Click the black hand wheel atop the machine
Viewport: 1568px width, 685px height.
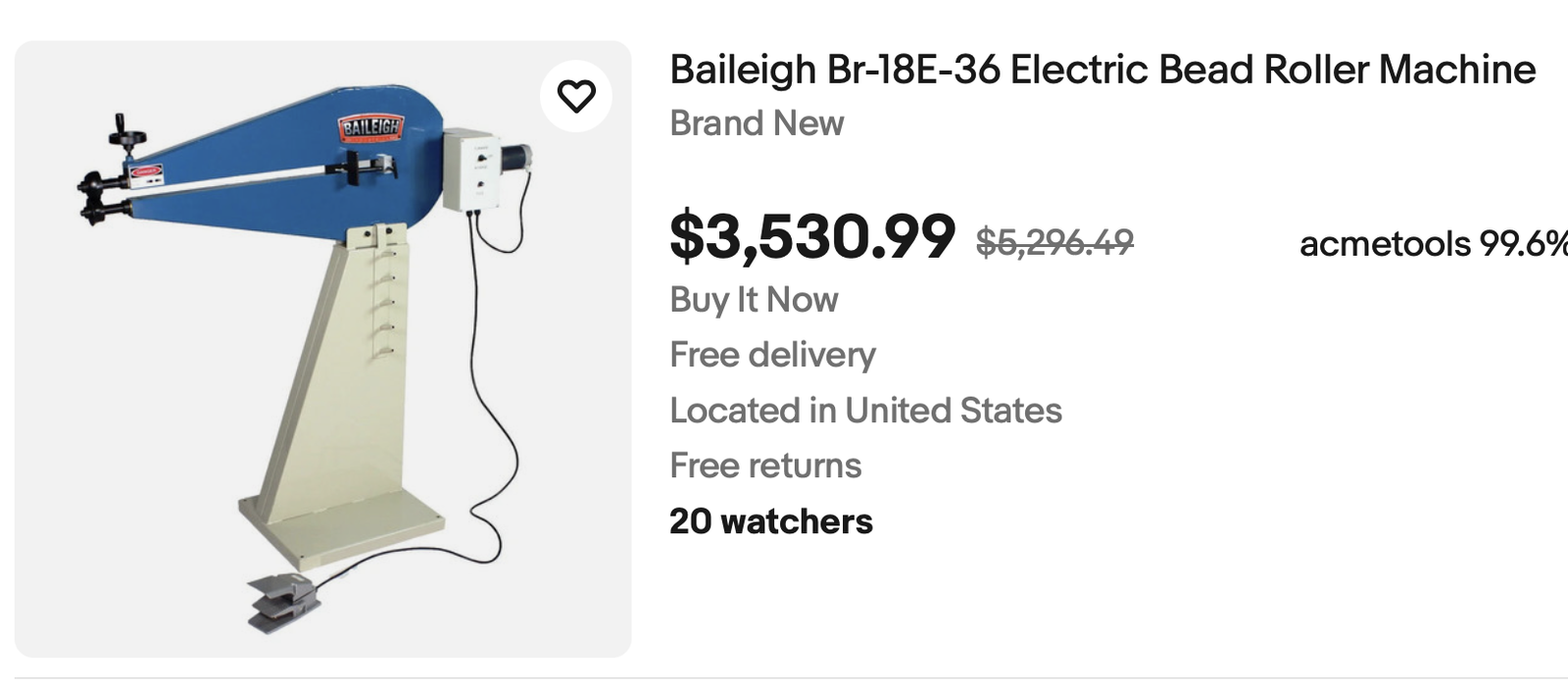click(x=127, y=135)
